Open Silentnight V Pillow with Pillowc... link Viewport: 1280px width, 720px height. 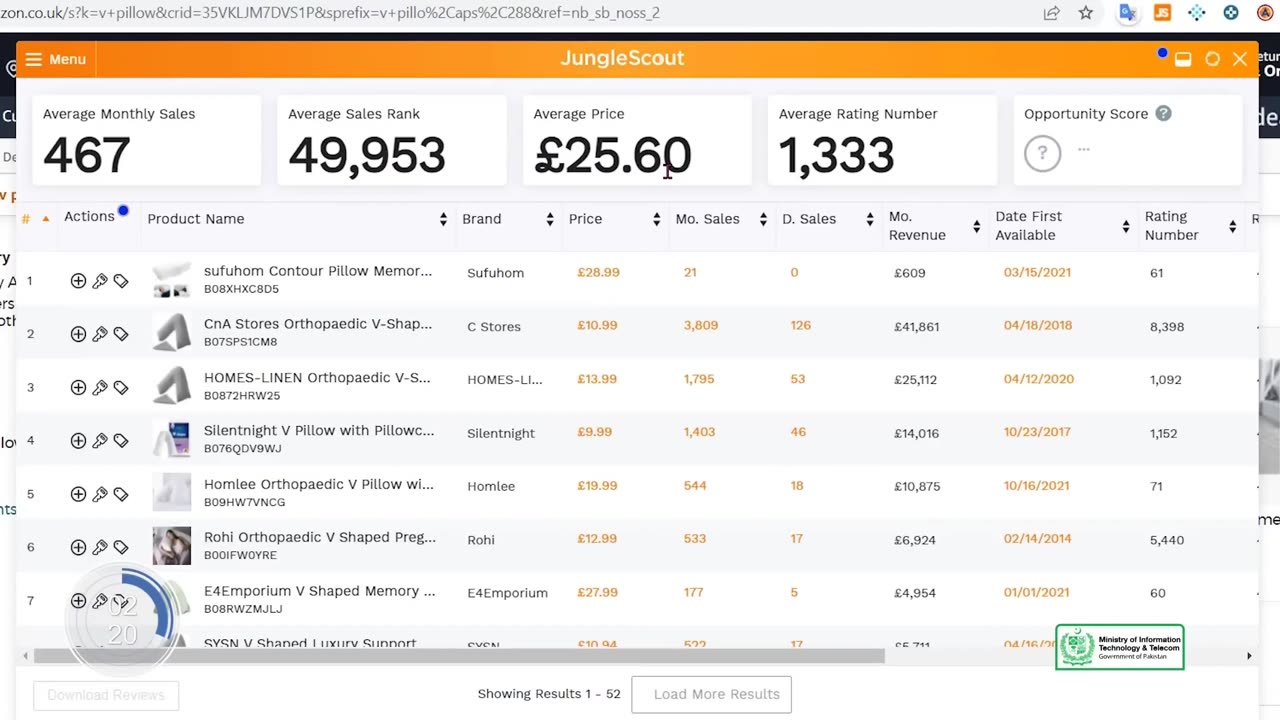coord(319,431)
